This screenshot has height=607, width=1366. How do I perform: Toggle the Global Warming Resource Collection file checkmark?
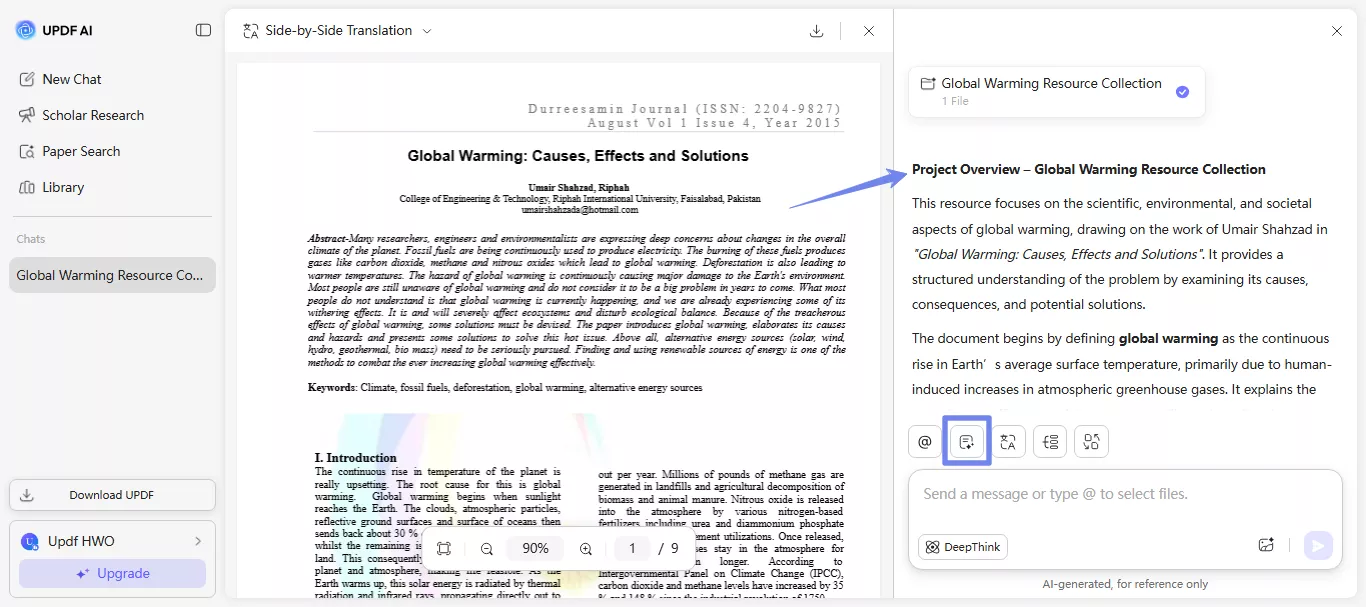(1182, 91)
